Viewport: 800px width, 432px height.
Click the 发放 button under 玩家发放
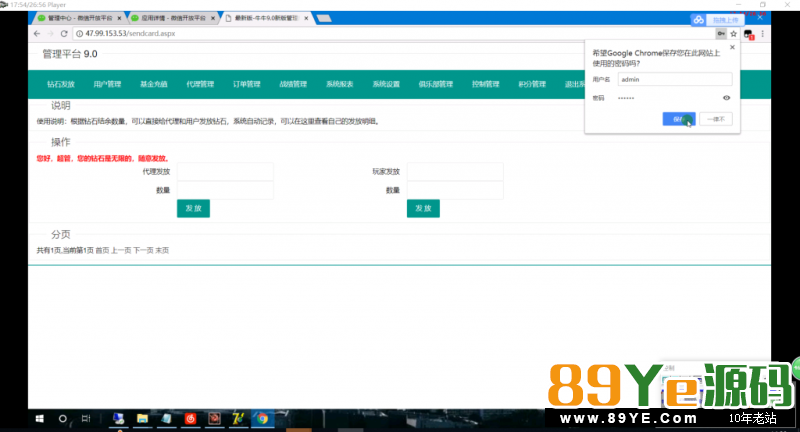423,208
